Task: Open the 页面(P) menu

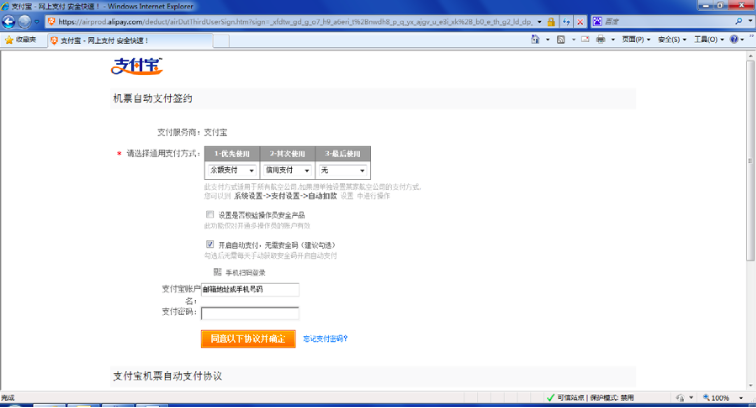Action: point(636,40)
